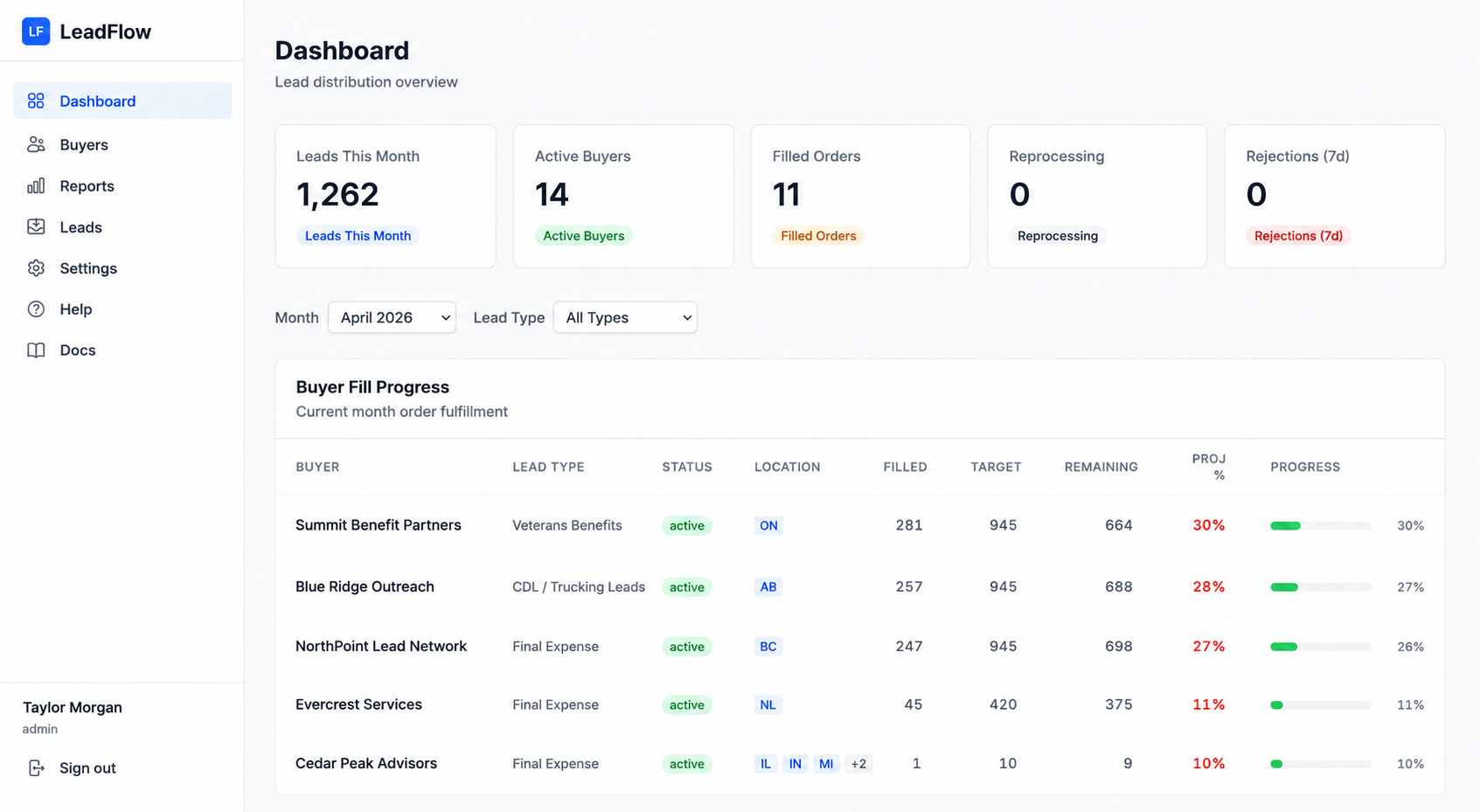The width and height of the screenshot is (1480, 812).
Task: Open the Lead Type dropdown showing All Types
Action: (x=625, y=317)
